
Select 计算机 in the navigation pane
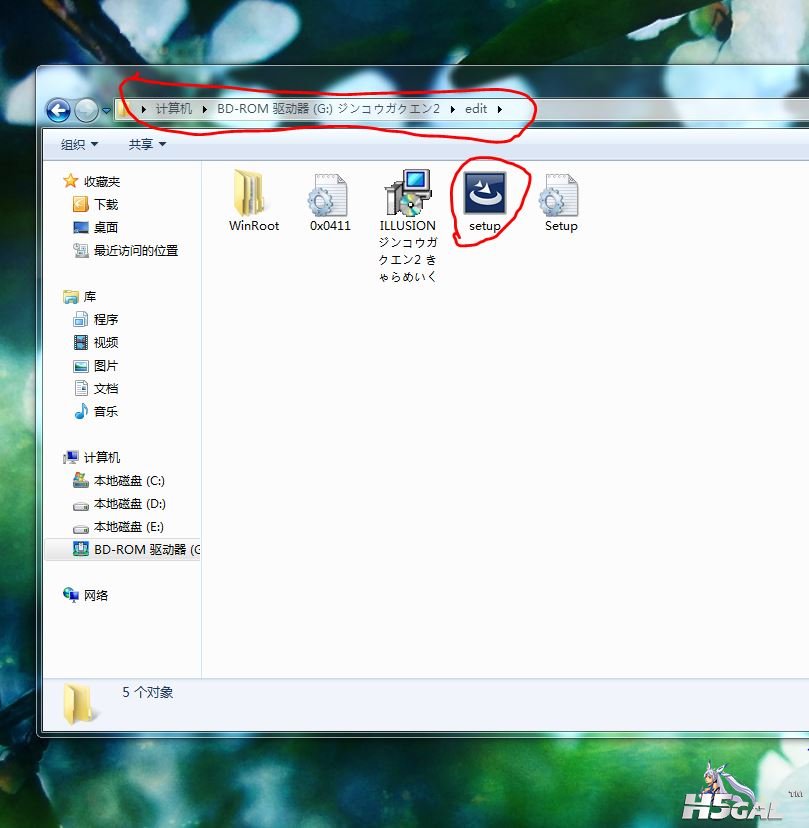point(102,457)
